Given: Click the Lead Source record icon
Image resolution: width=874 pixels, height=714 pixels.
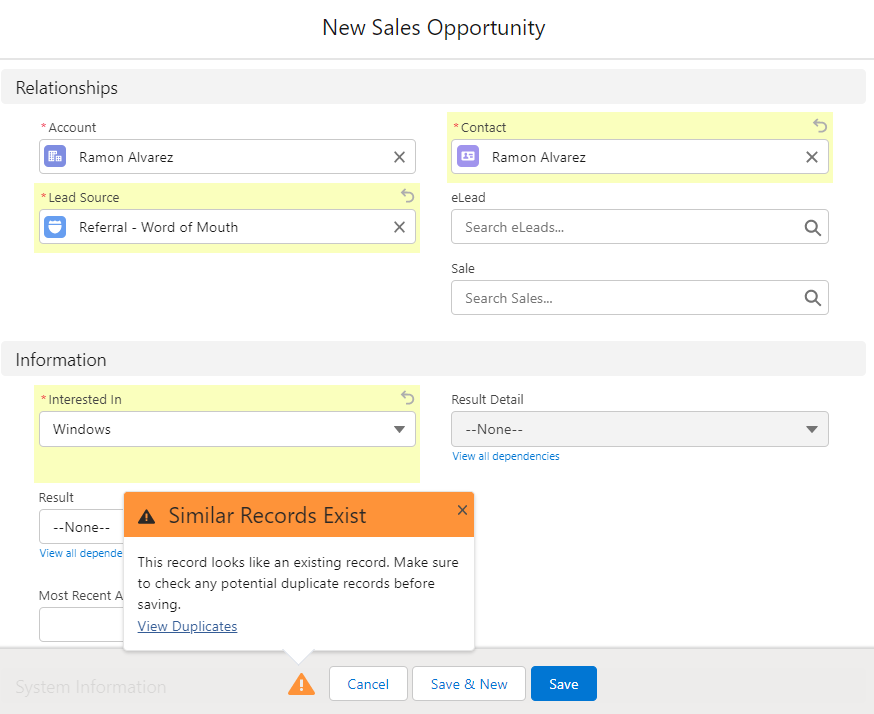Looking at the screenshot, I should [54, 226].
